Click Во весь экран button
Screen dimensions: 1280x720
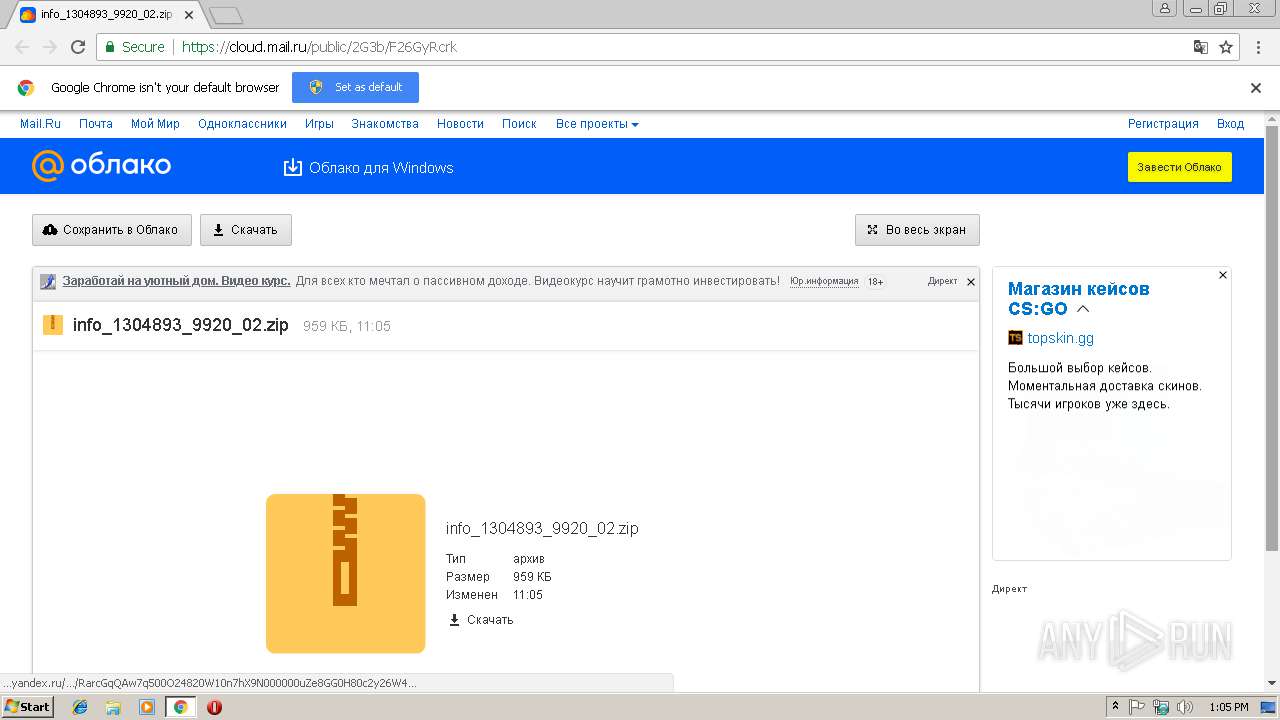[x=917, y=230]
